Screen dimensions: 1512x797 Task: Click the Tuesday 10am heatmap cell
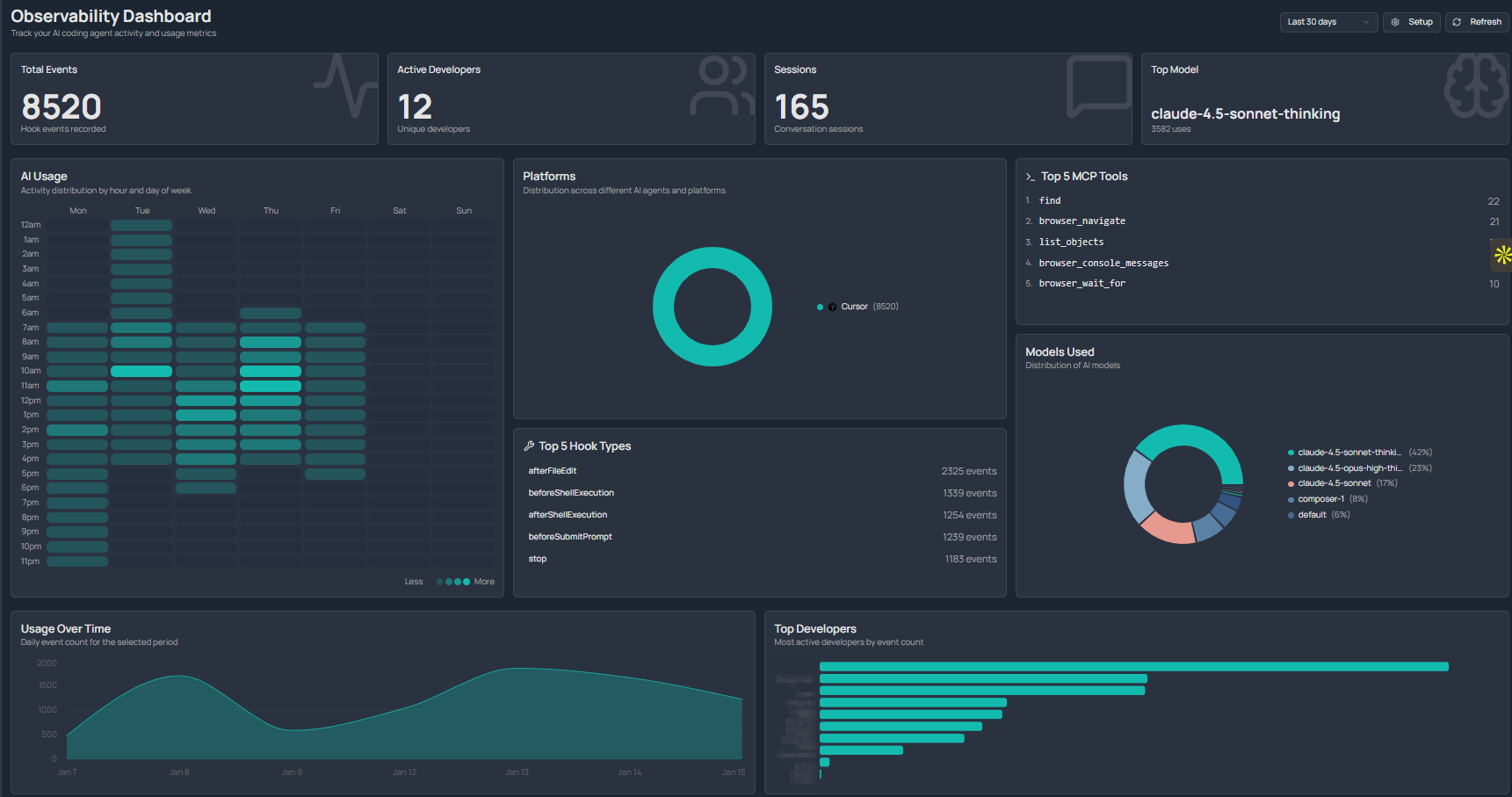[x=141, y=372]
